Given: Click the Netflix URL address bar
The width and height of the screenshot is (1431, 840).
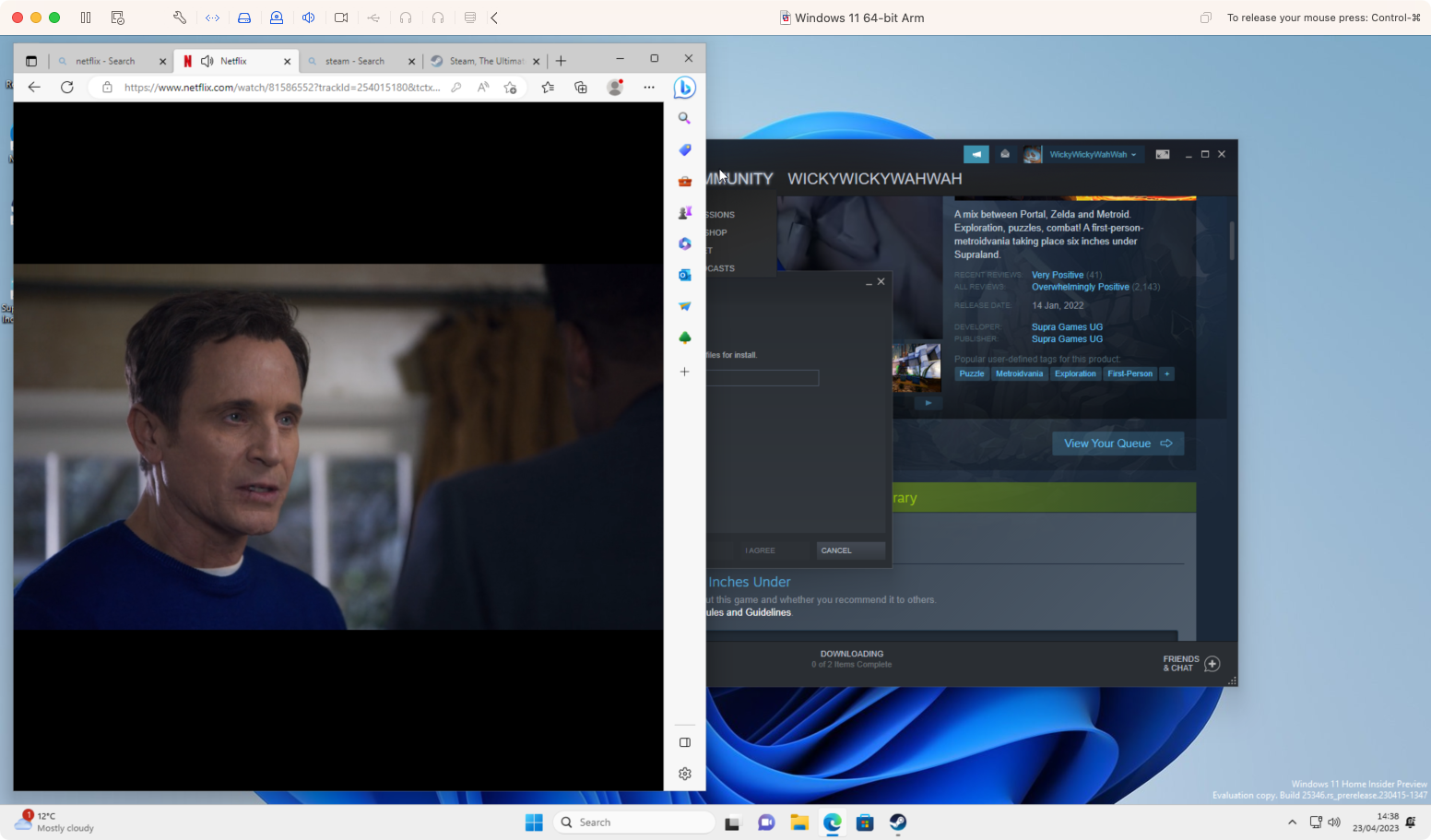Looking at the screenshot, I should click(282, 88).
